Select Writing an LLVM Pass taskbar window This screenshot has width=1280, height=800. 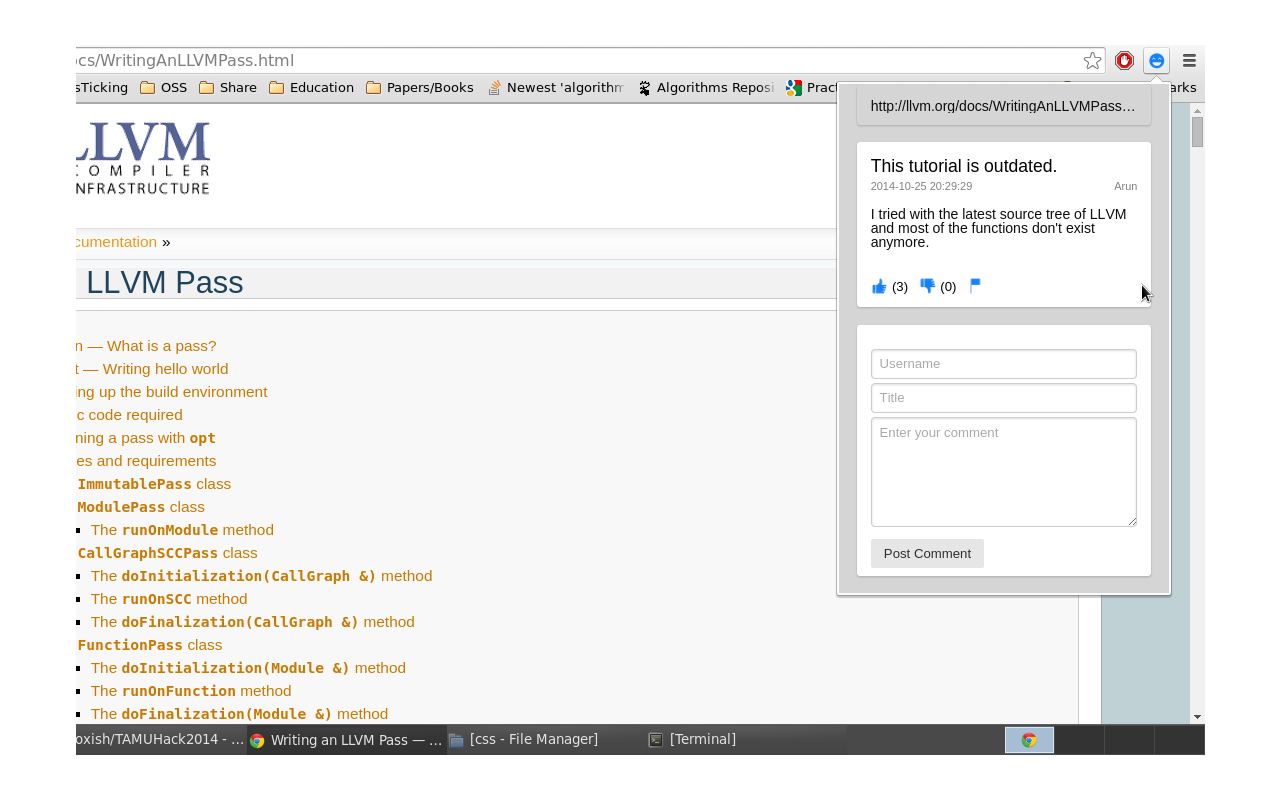pyautogui.click(x=346, y=740)
